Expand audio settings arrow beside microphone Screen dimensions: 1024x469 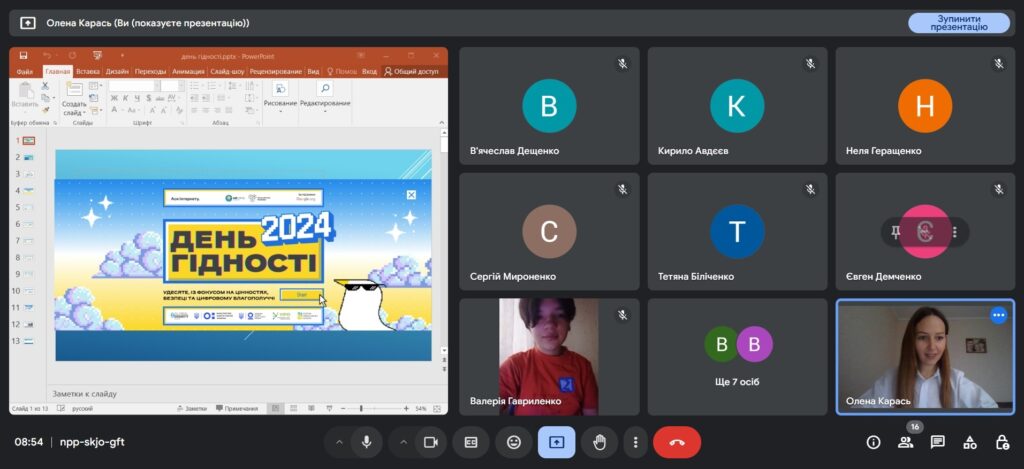[339, 442]
